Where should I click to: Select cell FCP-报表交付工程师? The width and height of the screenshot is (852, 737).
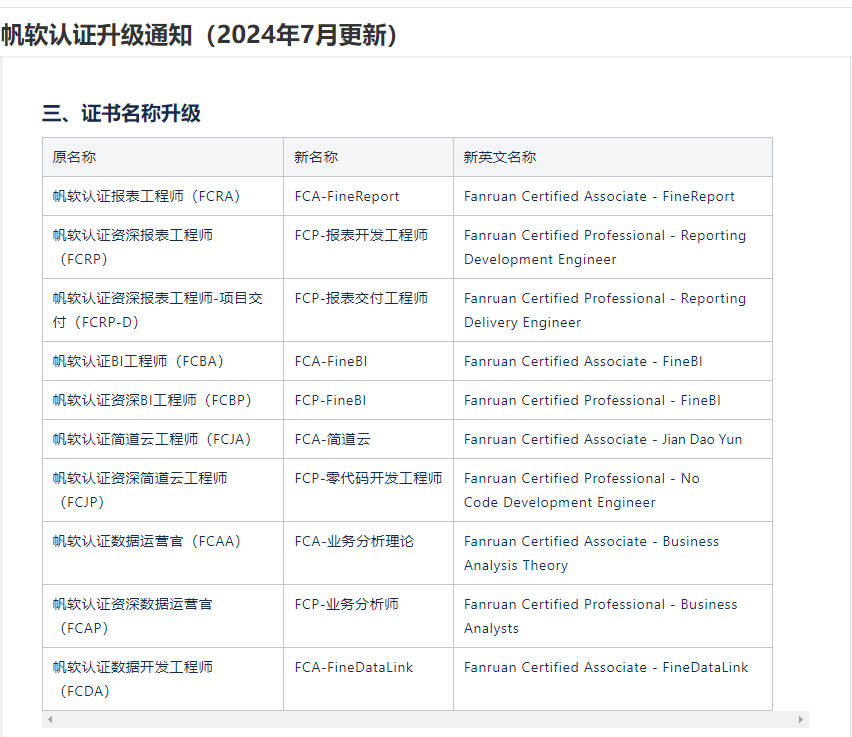pyautogui.click(x=368, y=310)
